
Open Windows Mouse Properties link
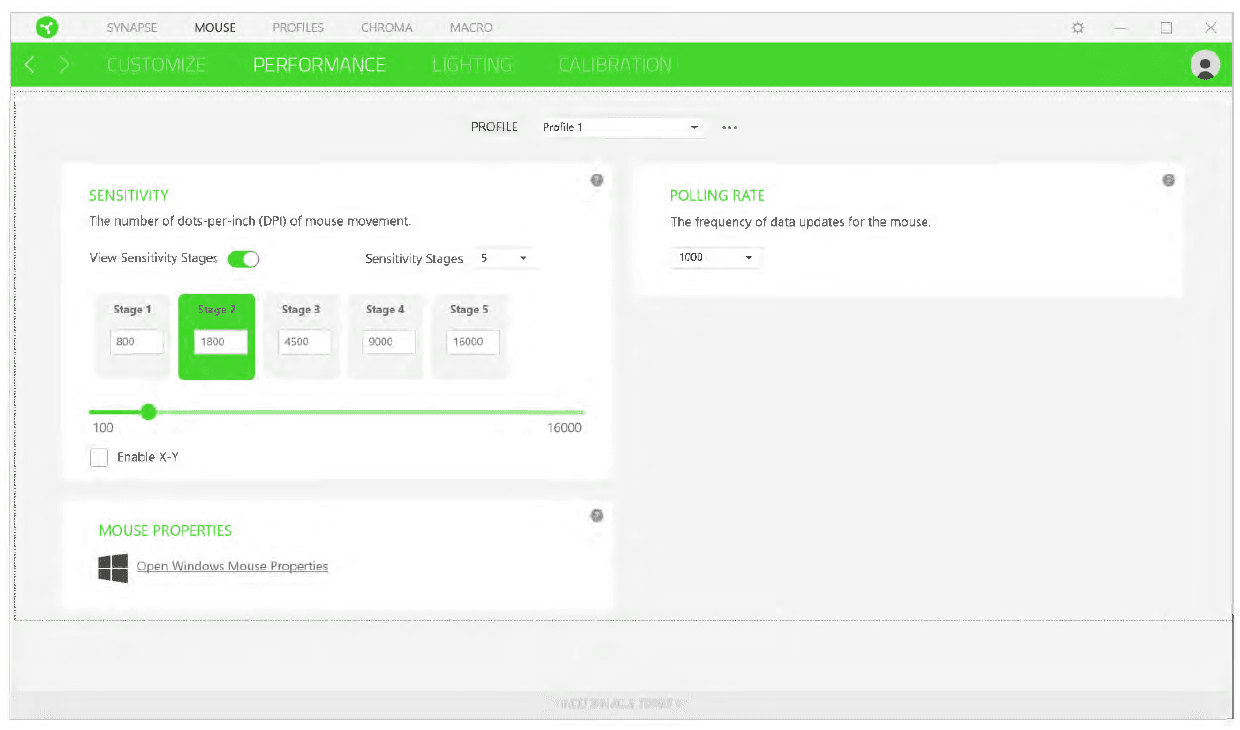(x=232, y=566)
